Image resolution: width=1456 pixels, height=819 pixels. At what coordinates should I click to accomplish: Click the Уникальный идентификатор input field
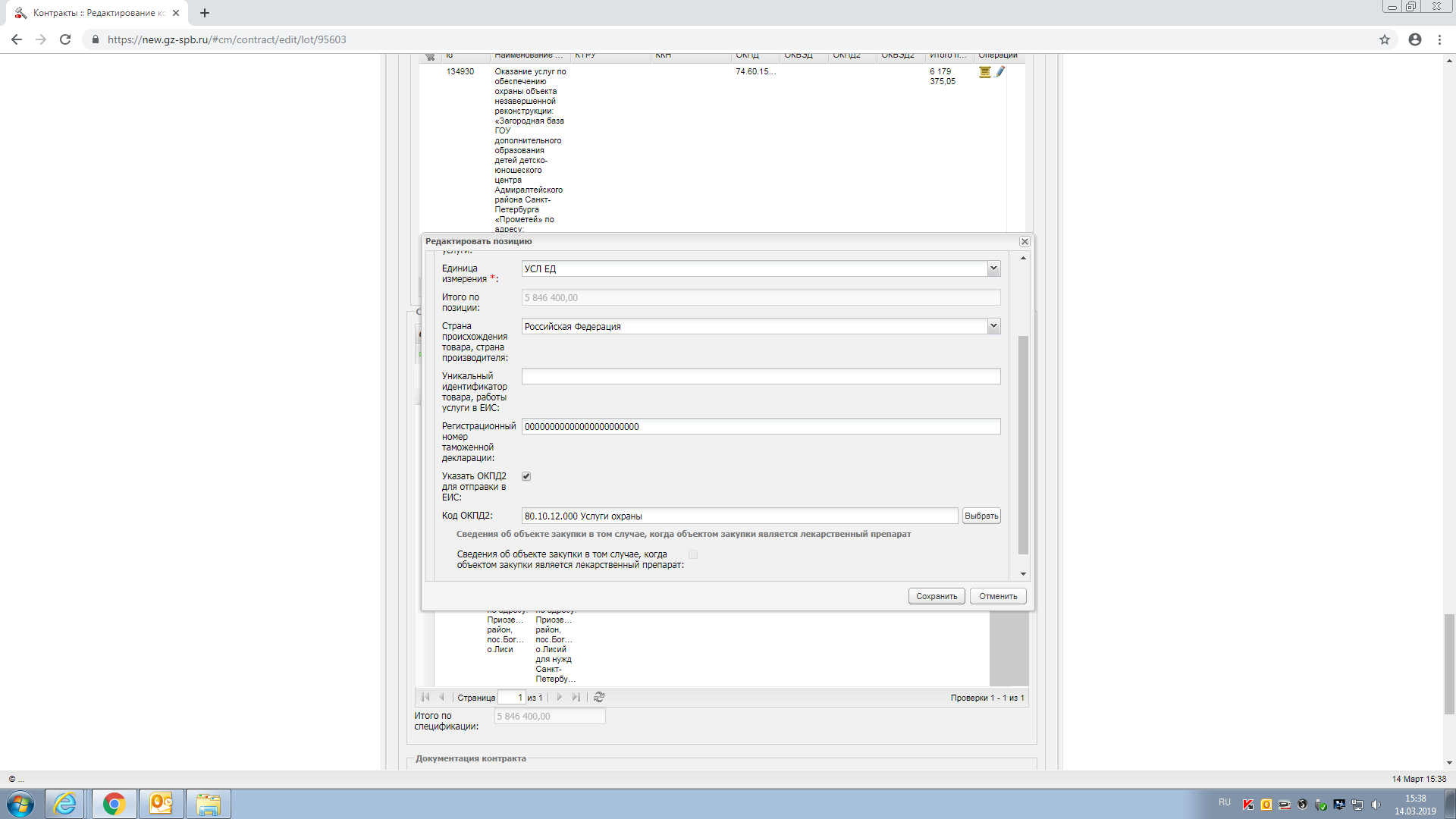[761, 376]
